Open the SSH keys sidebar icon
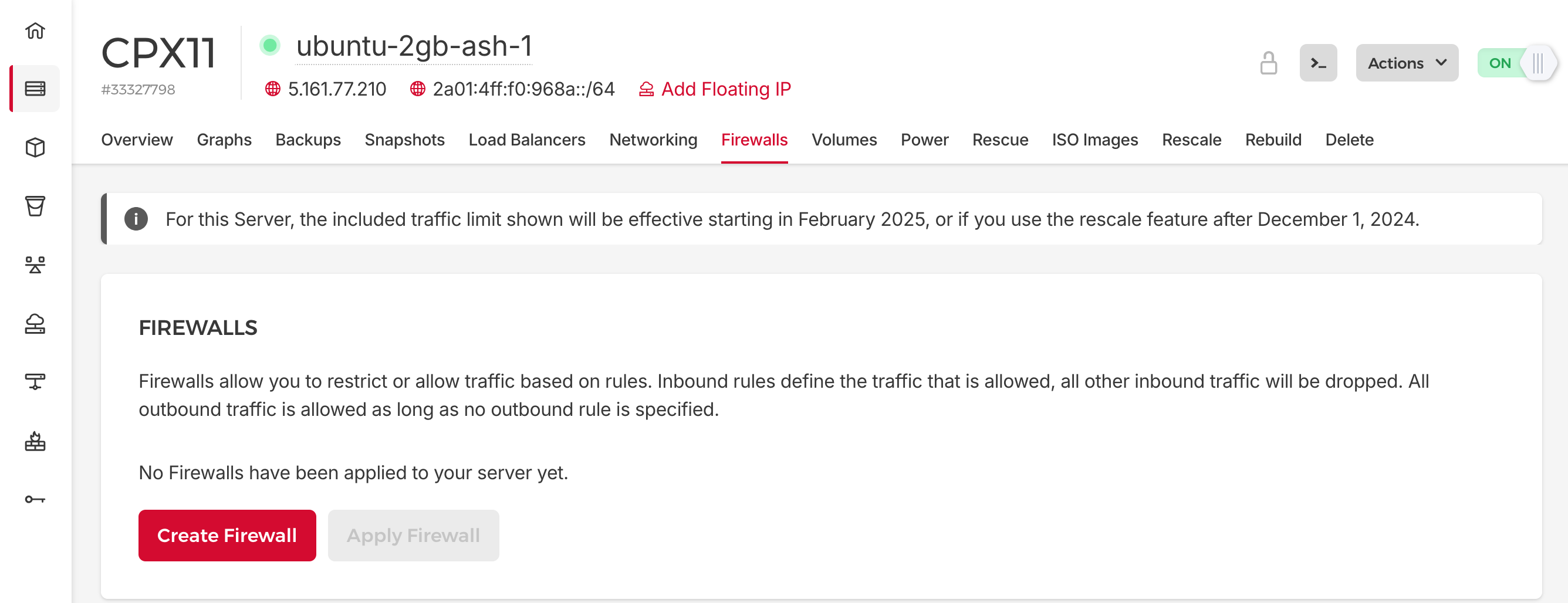1568x603 pixels. point(35,500)
